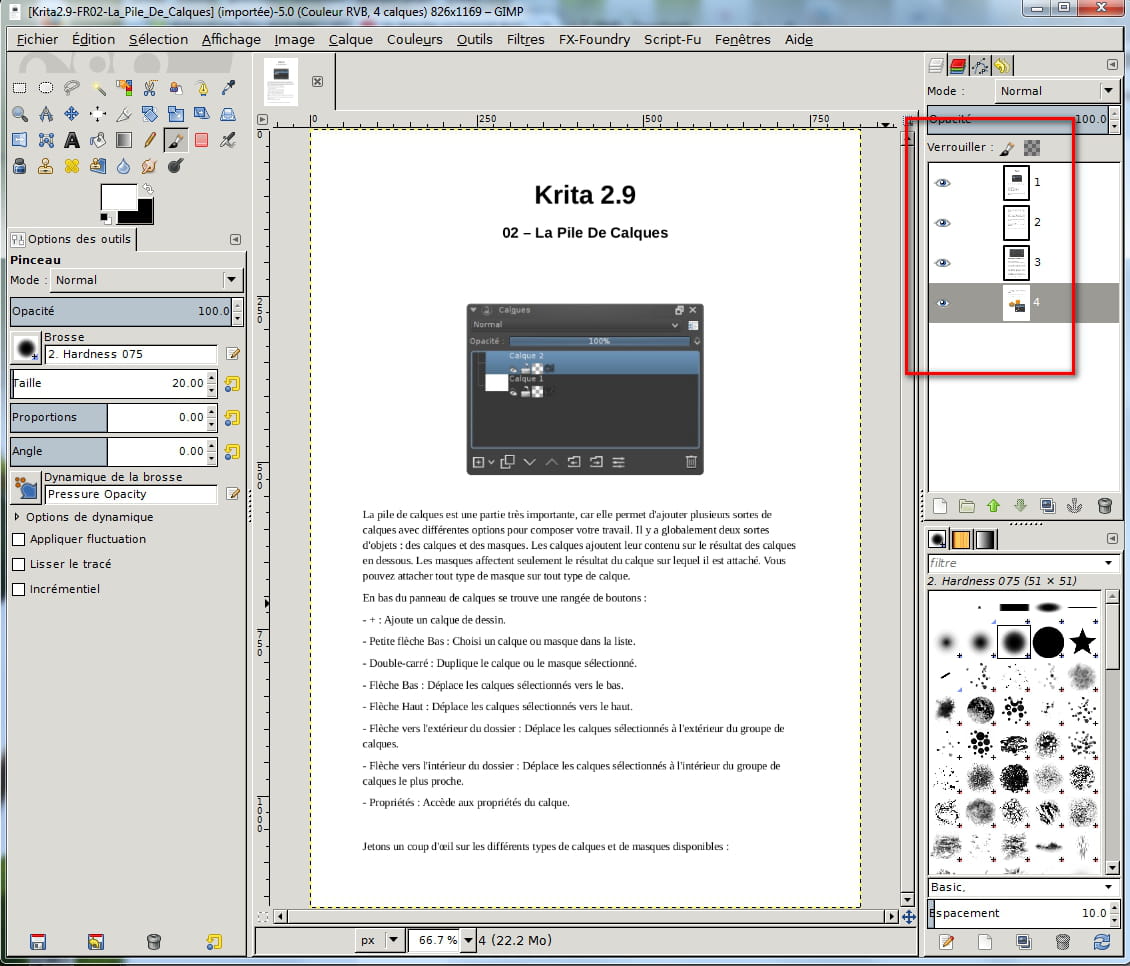Viewport: 1130px width, 966px height.
Task: Select the Scissors Select tool
Action: (x=150, y=88)
